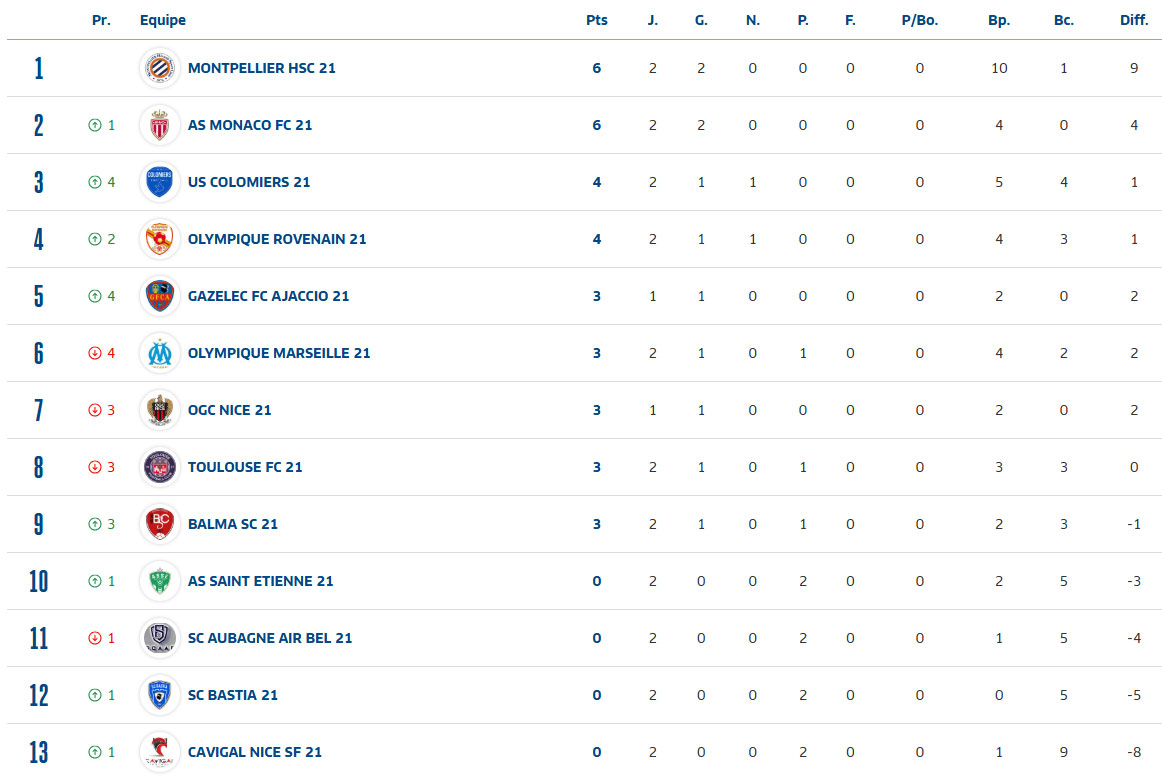Viewport: 1162px width, 778px height.
Task: Click the green up arrow beside US Colomiers
Action: [95, 182]
